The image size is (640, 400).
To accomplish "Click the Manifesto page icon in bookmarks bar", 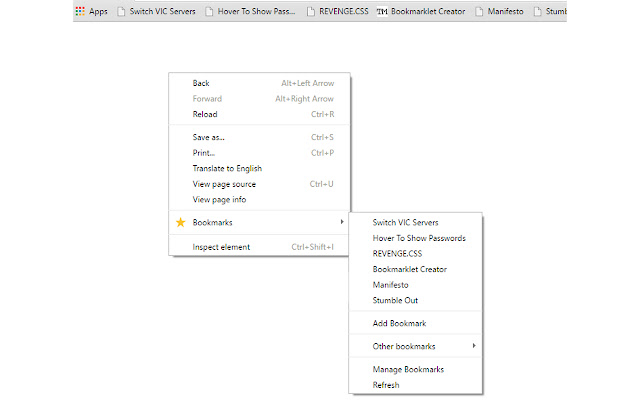I will click(479, 11).
